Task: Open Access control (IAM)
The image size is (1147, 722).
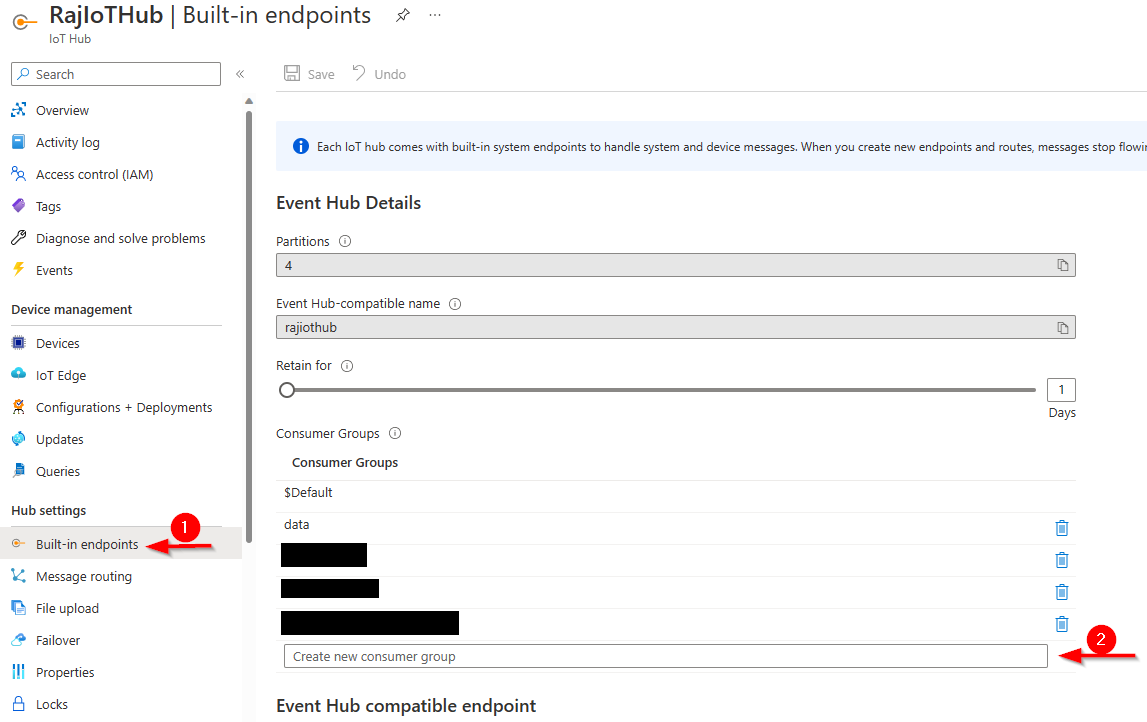Action: coord(94,174)
